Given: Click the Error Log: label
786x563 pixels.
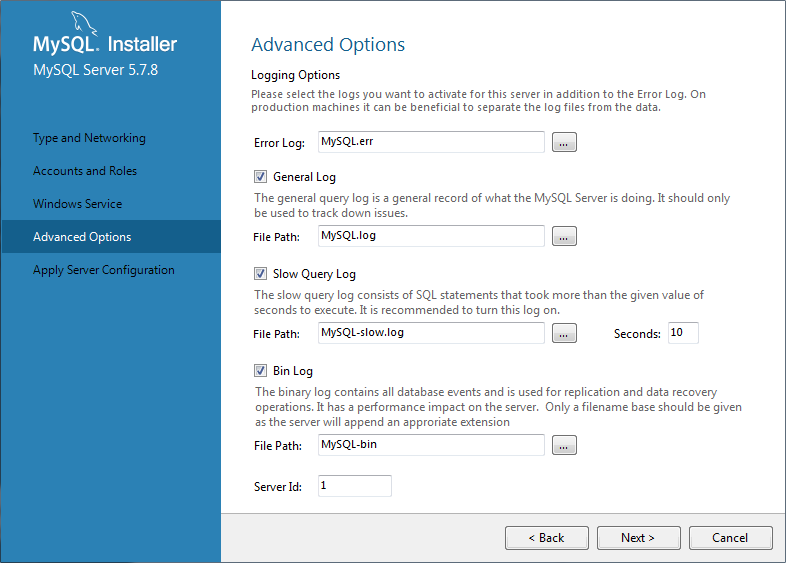Looking at the screenshot, I should [279, 143].
